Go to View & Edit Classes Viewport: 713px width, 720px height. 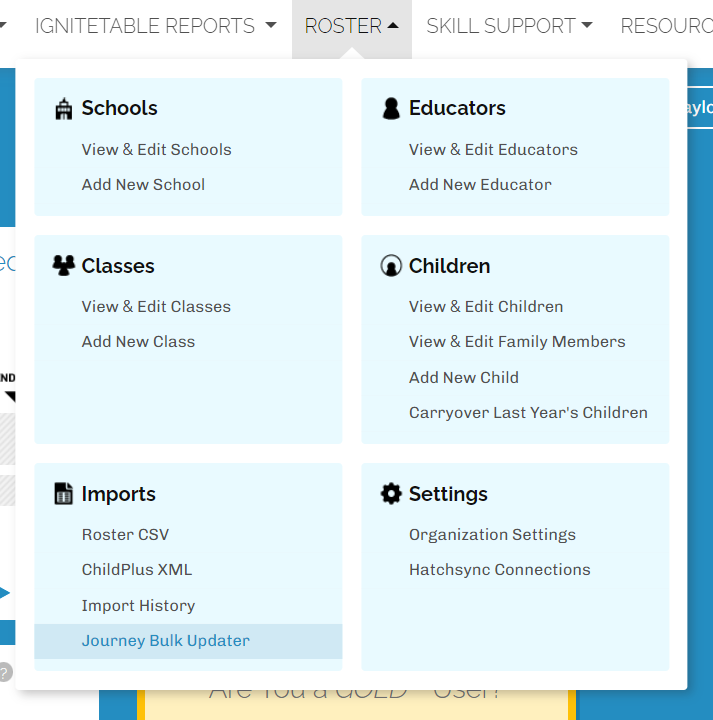156,307
